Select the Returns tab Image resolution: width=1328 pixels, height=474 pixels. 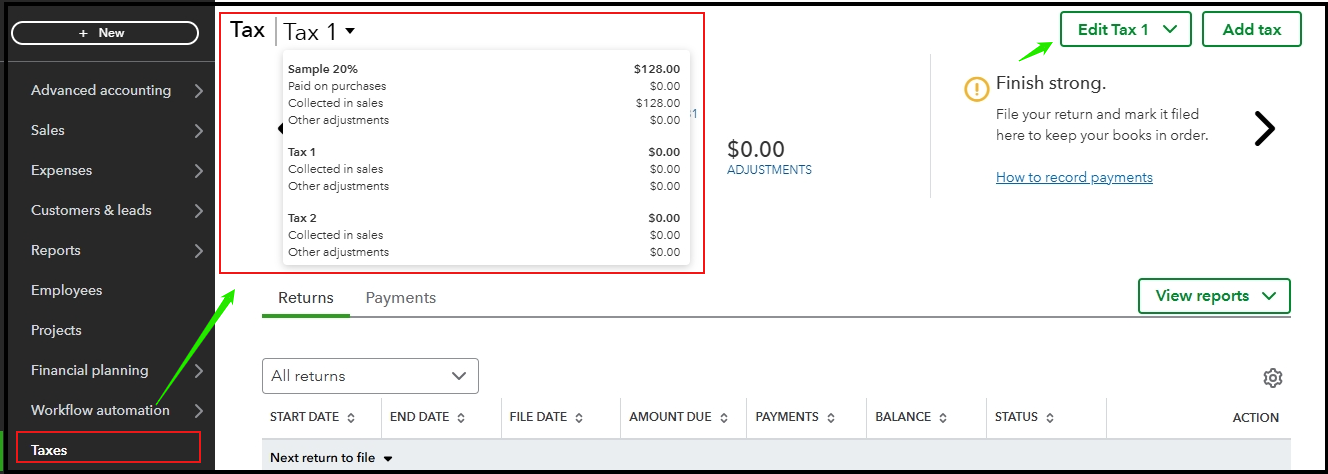(x=306, y=298)
